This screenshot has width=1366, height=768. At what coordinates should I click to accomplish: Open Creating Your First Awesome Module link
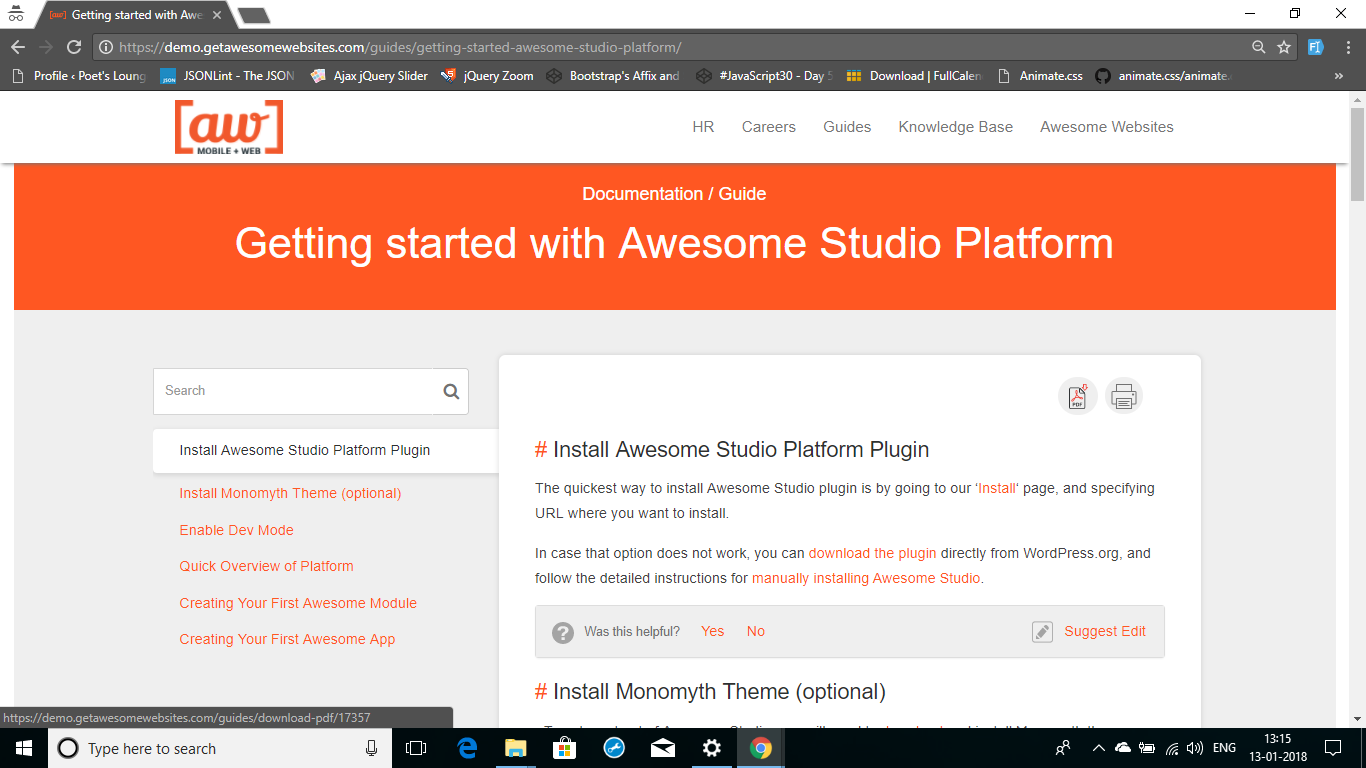tap(298, 603)
